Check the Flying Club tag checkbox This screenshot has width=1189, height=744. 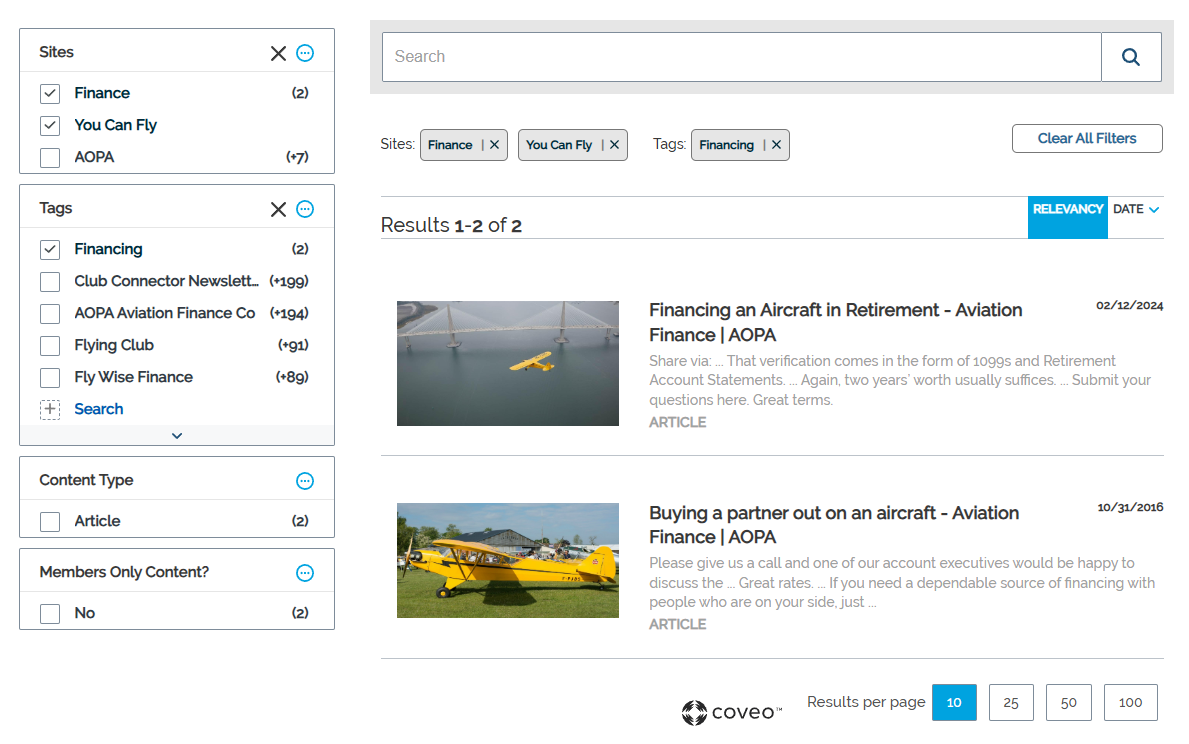pos(50,345)
